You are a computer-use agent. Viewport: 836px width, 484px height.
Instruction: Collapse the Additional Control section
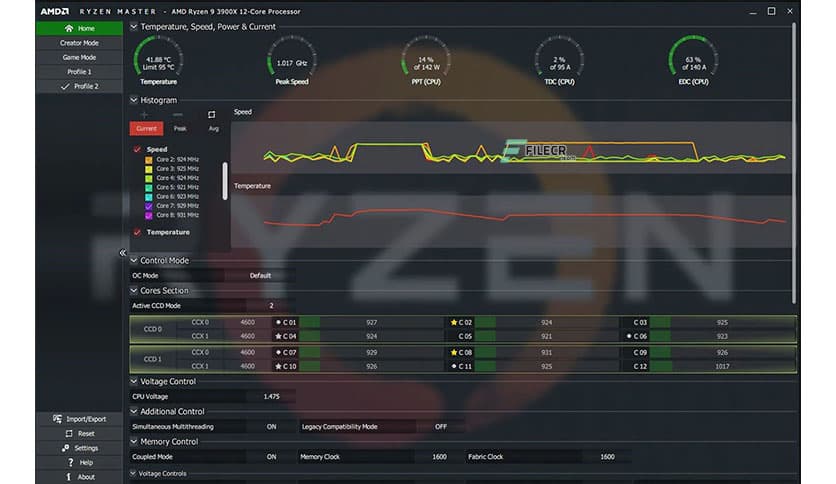tap(134, 412)
